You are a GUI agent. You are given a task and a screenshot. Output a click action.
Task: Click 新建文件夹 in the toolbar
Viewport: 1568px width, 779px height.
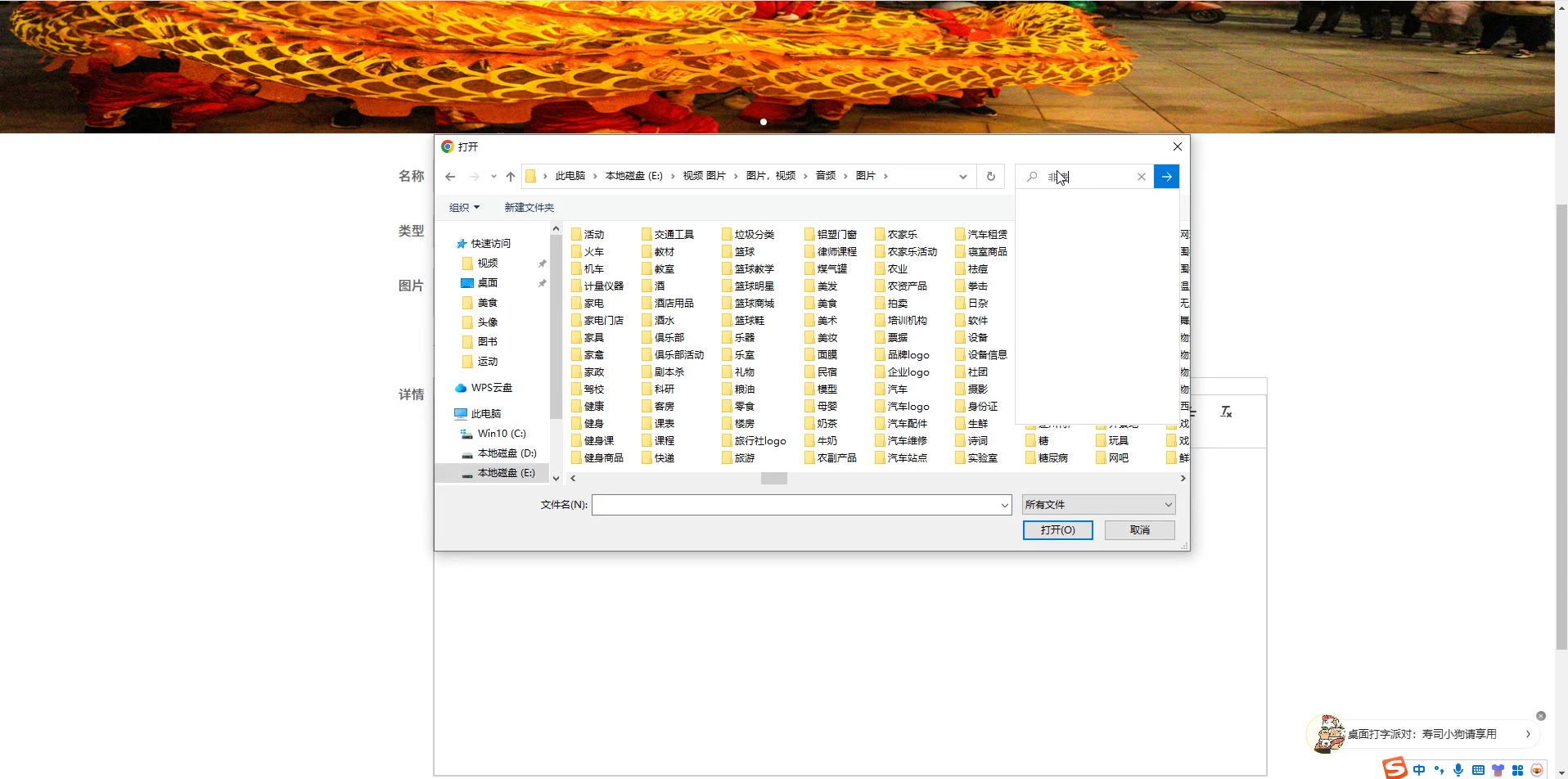[529, 208]
